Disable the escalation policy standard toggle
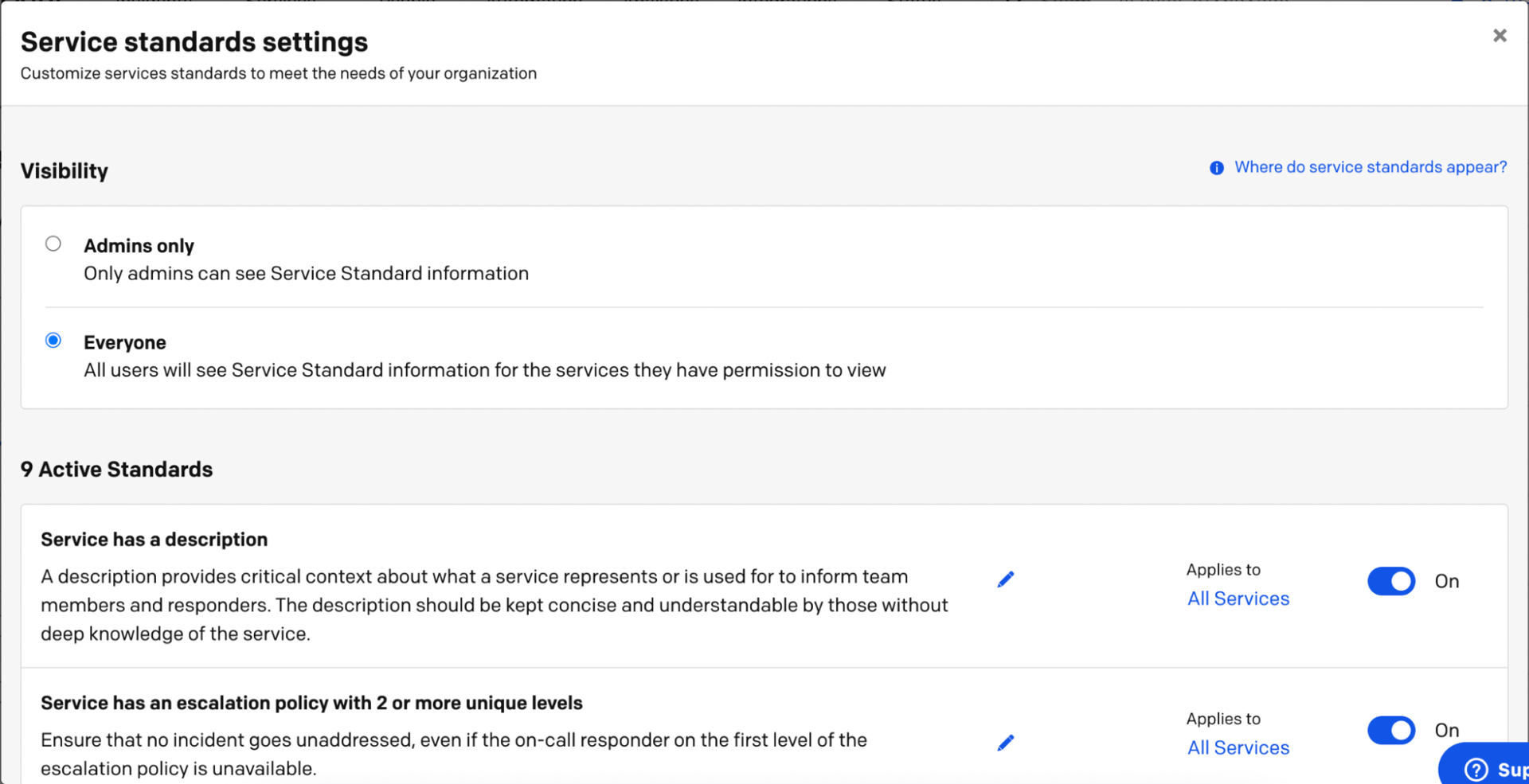The image size is (1529, 784). click(x=1391, y=730)
